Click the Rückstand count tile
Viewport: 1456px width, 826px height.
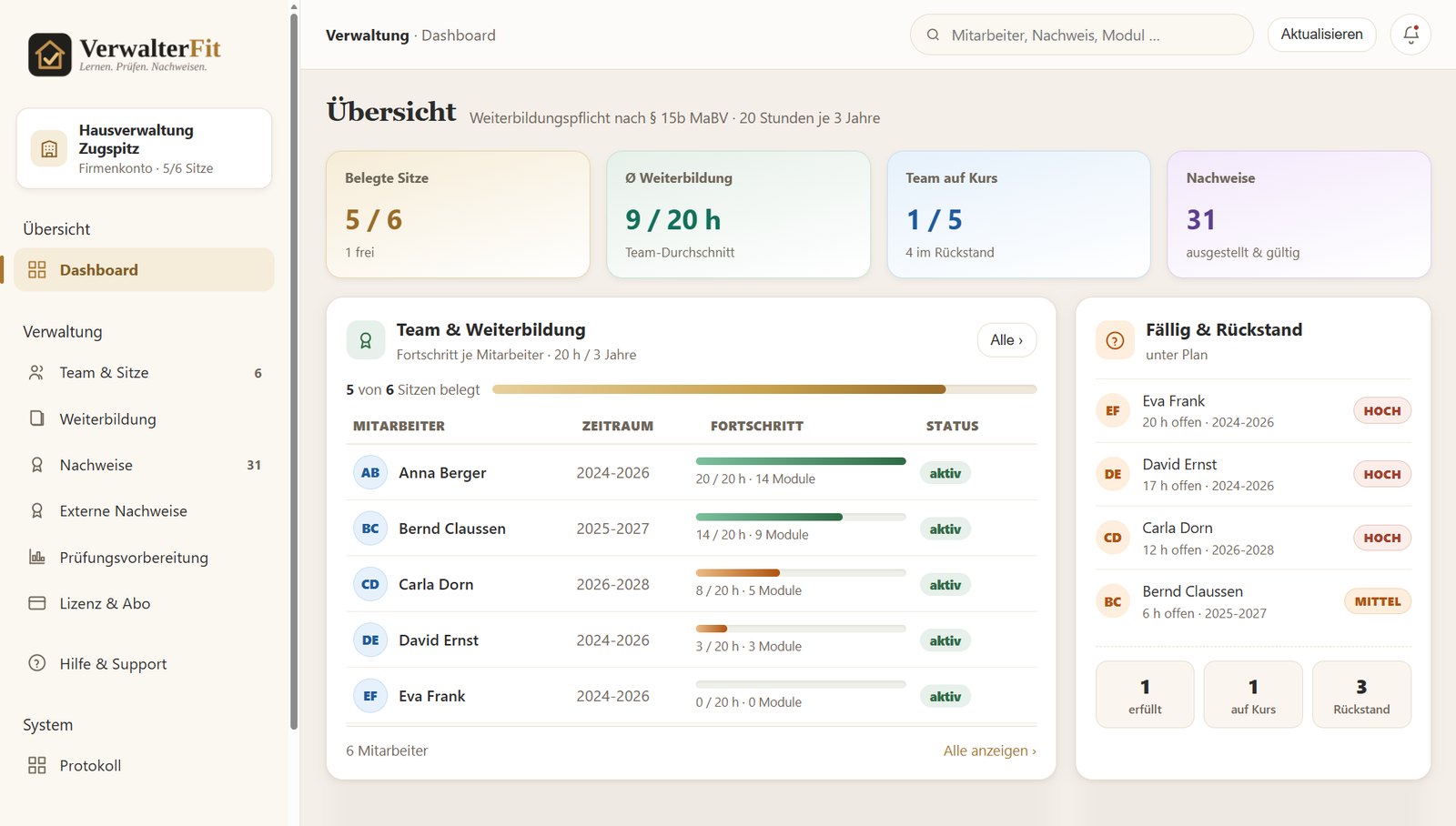coord(1361,694)
